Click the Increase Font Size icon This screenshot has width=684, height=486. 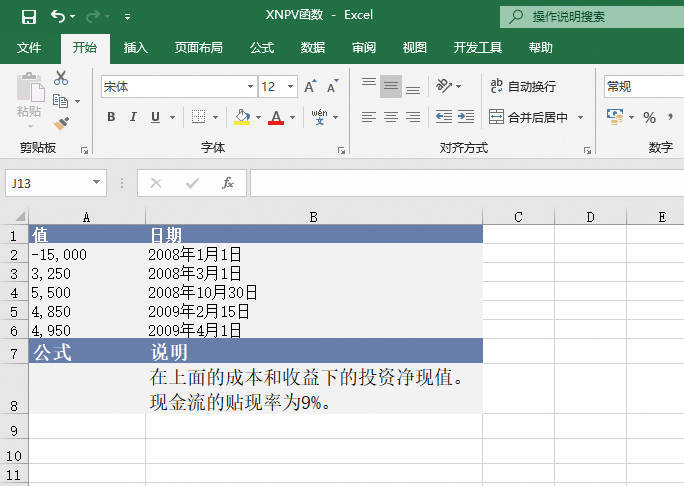pos(312,87)
